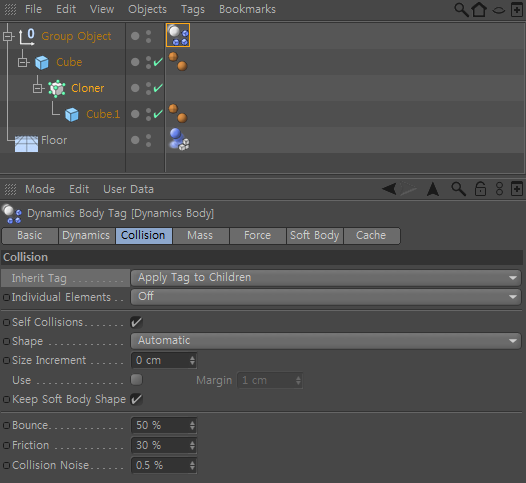
Task: Click the back arrow in Attribute Manager
Action: pyautogui.click(x=389, y=189)
